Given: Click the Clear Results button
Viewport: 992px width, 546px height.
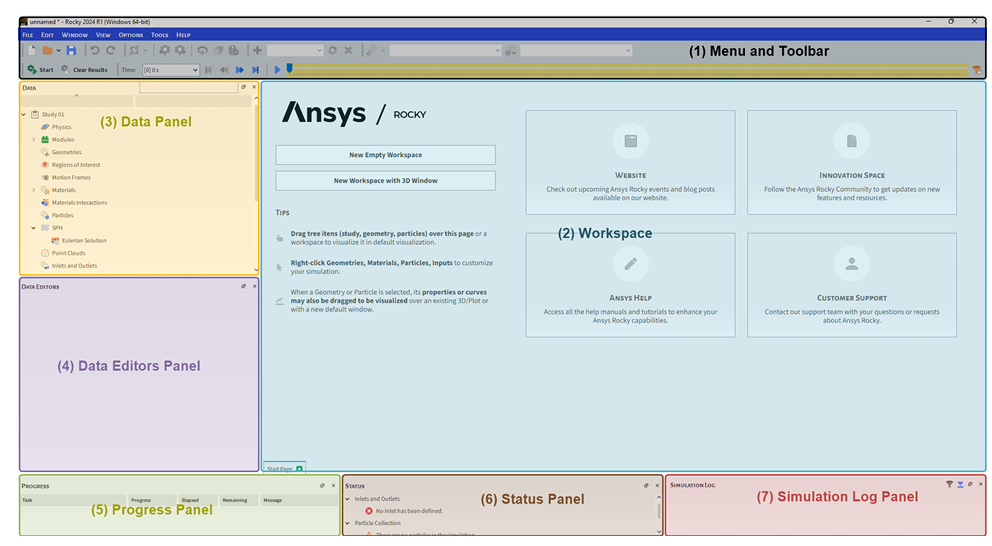Looking at the screenshot, I should coord(84,70).
